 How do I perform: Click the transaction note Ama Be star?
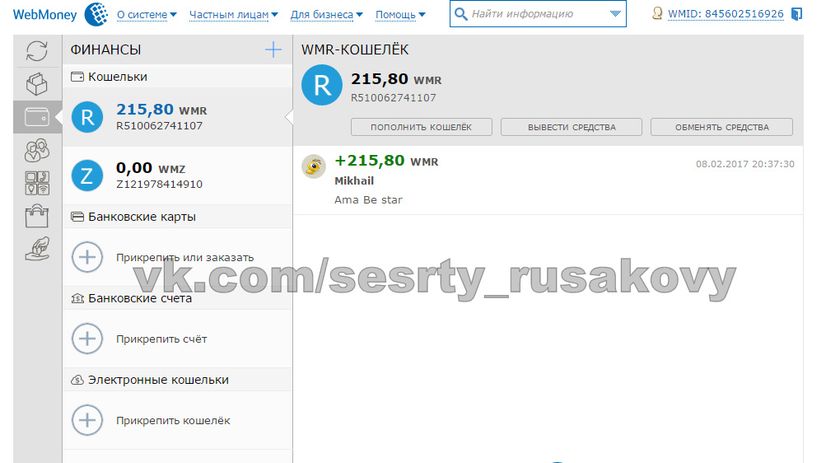pos(368,200)
